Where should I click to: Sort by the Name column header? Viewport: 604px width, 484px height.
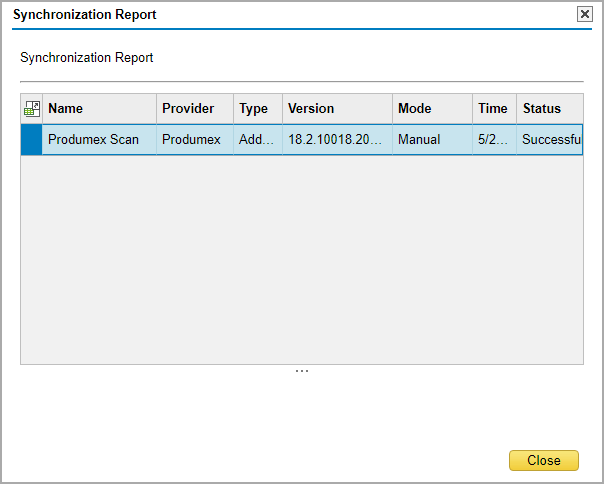[98, 109]
